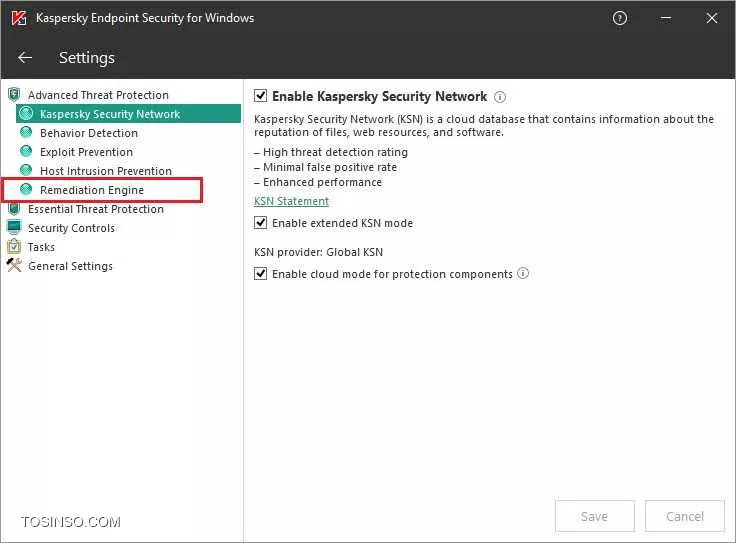Viewport: 736px width, 543px height.
Task: Open Behavior Detection settings
Action: click(x=89, y=133)
